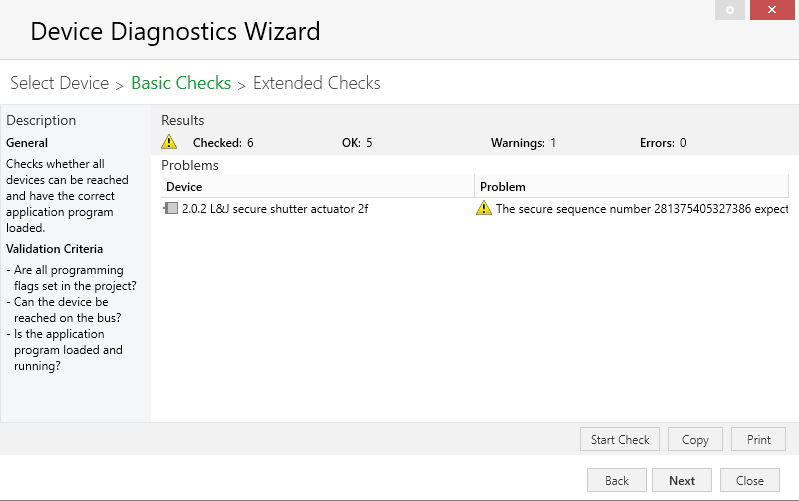Click the warning triangle in Problem column

pyautogui.click(x=484, y=208)
